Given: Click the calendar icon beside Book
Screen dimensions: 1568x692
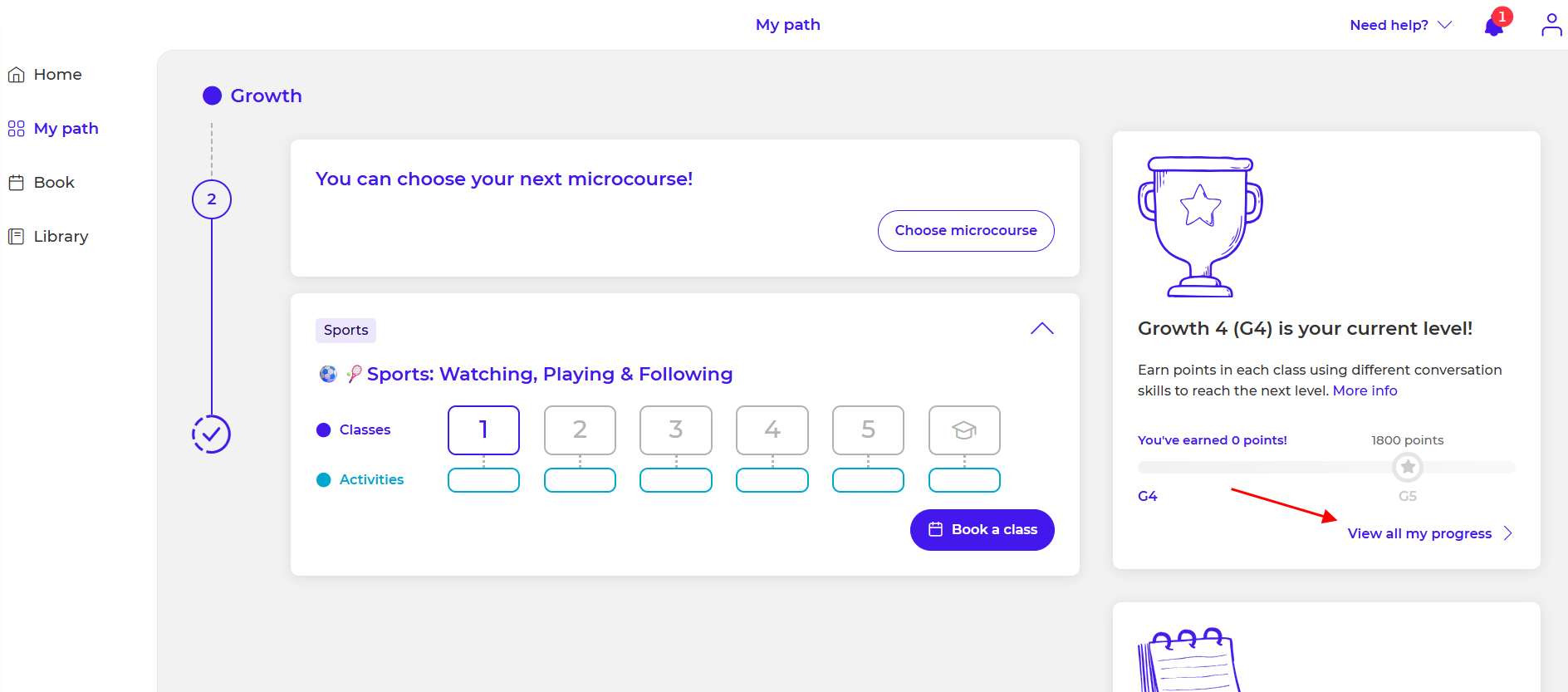Looking at the screenshot, I should click(16, 183).
